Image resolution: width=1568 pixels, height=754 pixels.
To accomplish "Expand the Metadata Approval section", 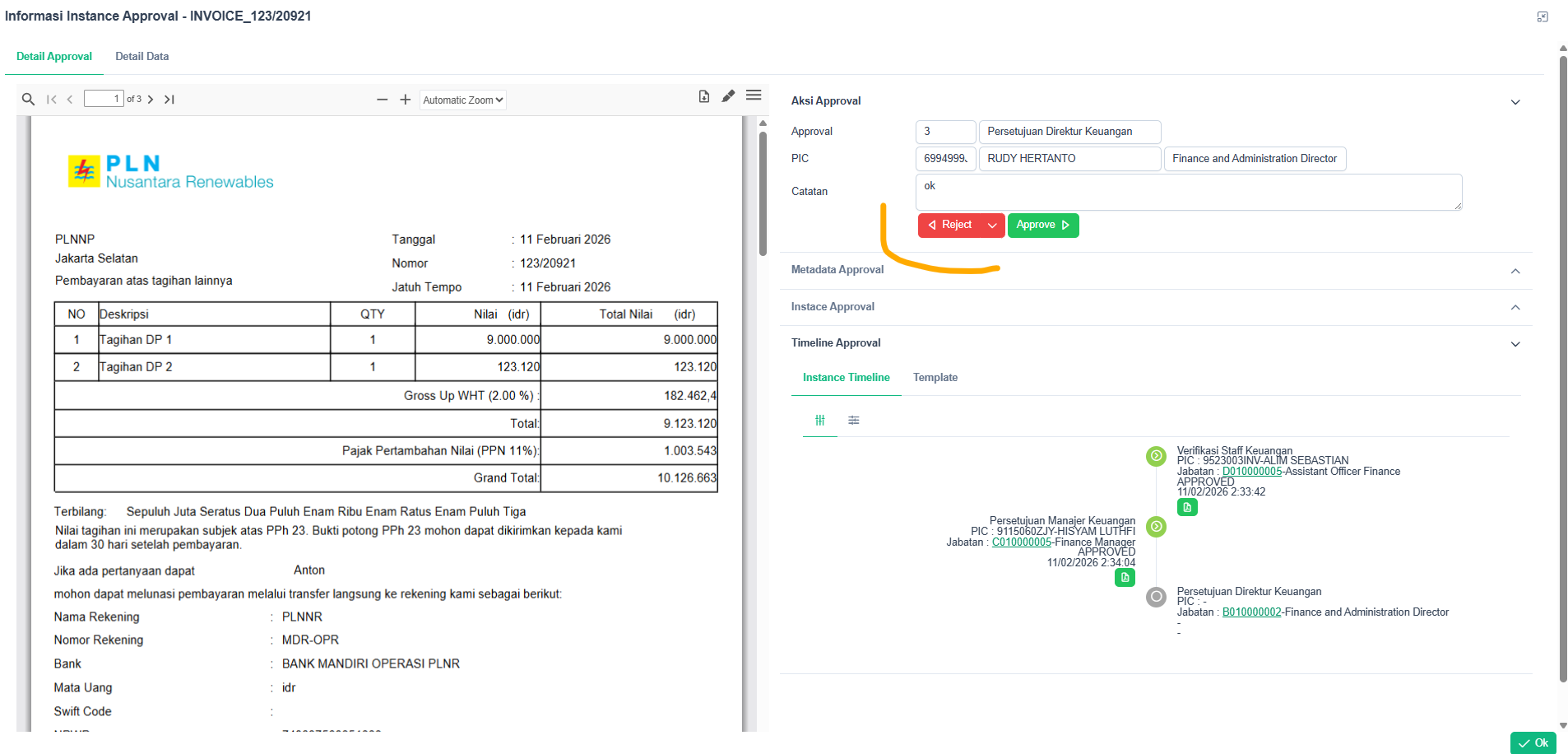I will tap(1515, 271).
